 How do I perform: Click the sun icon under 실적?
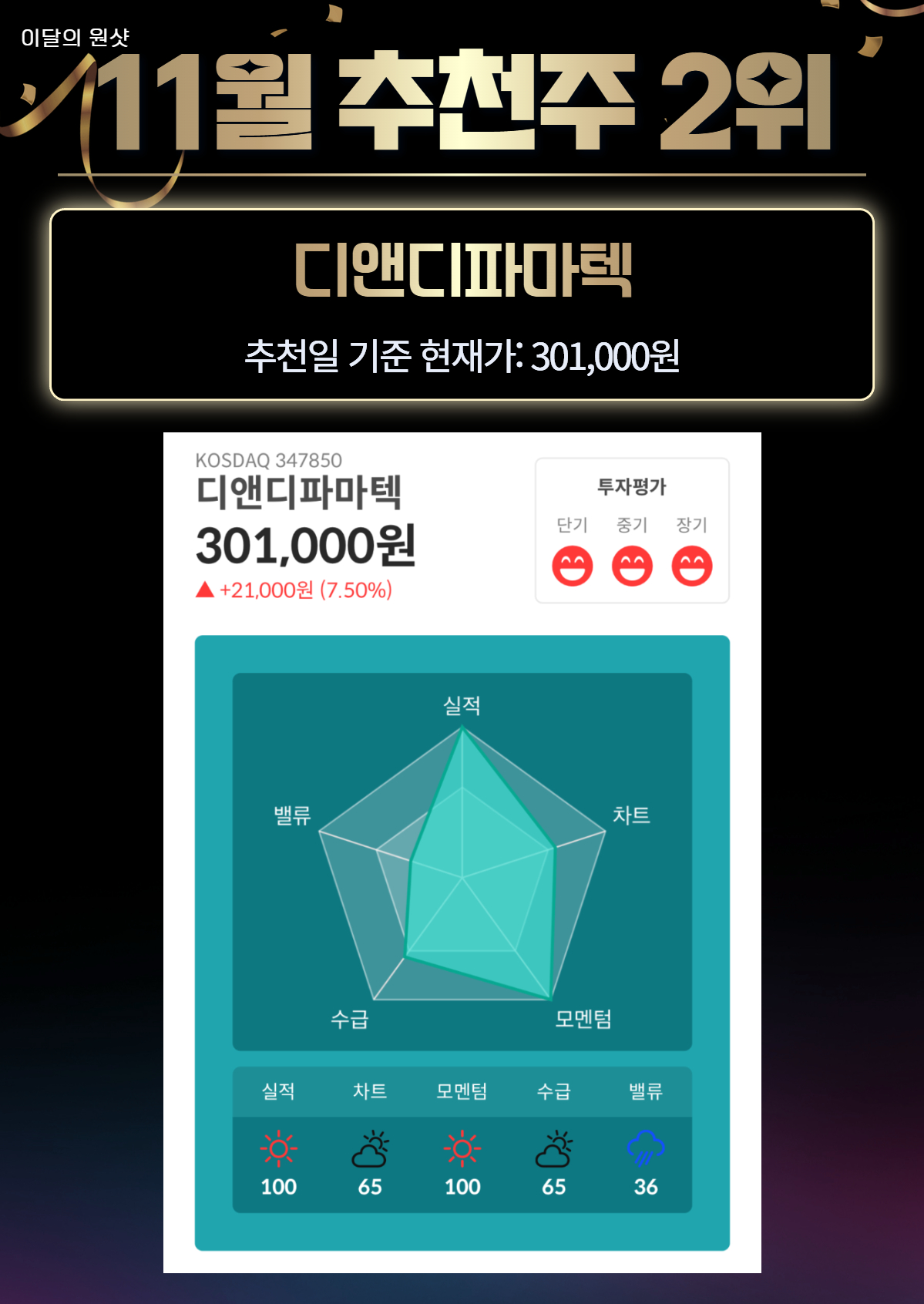point(279,1149)
